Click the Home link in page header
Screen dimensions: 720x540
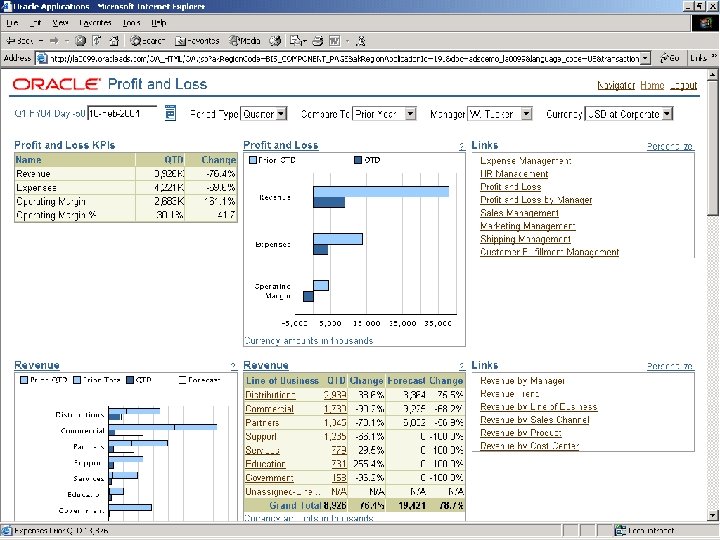click(652, 85)
